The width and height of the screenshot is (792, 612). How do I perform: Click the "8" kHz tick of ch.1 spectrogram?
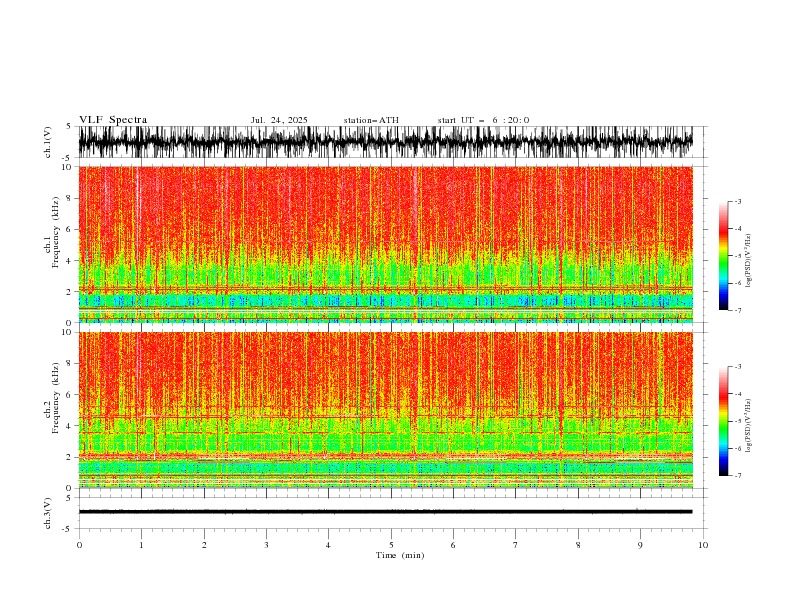click(x=69, y=198)
